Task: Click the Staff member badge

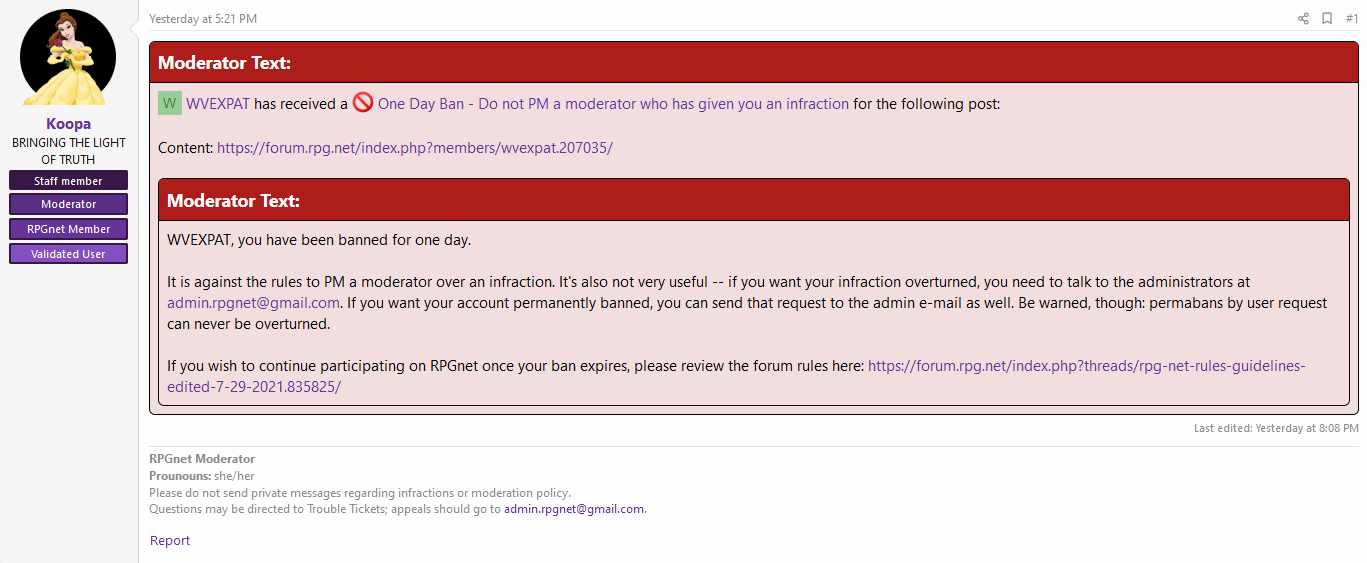Action: (x=68, y=180)
